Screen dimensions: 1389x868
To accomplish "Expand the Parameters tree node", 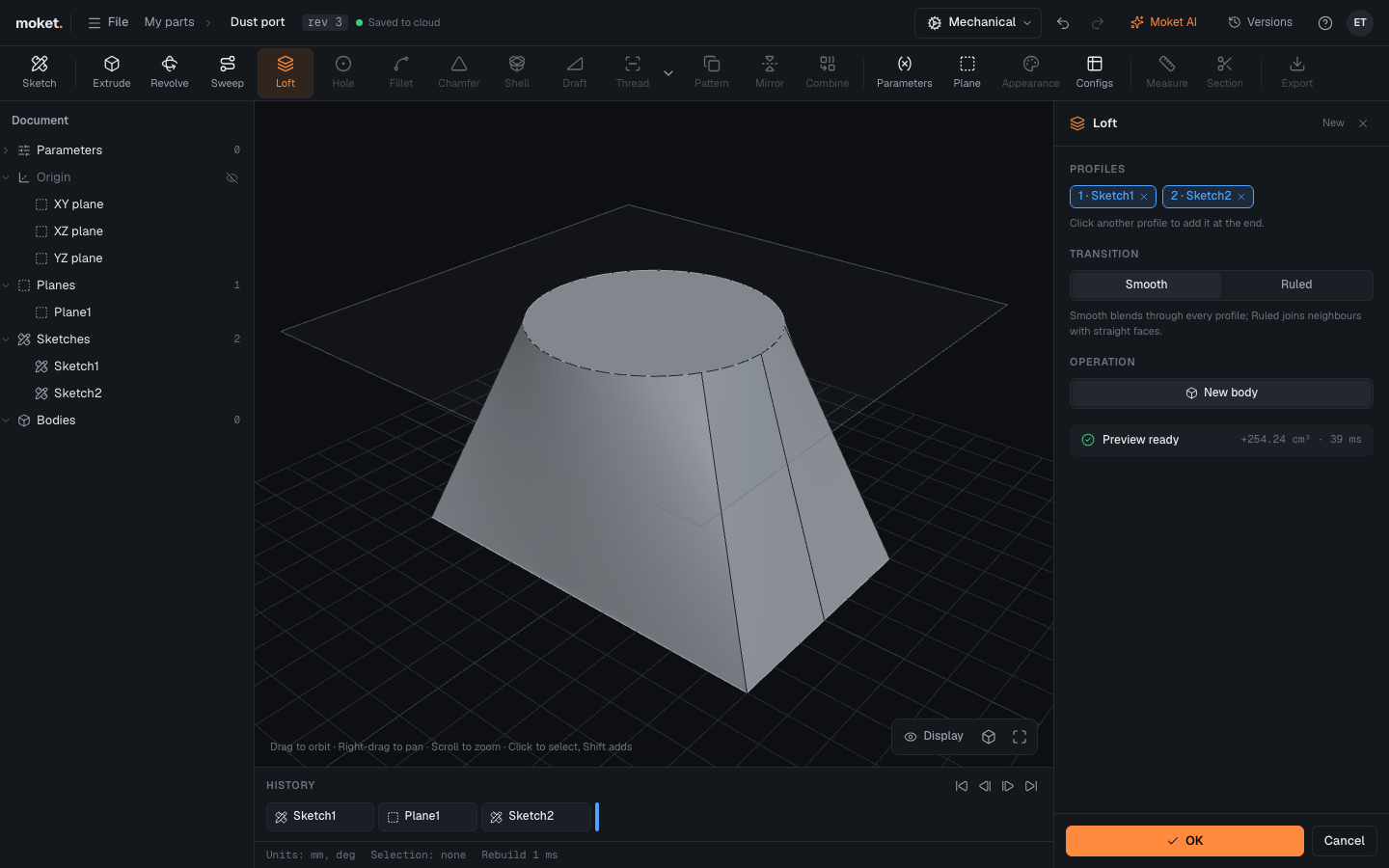I will (x=7, y=150).
